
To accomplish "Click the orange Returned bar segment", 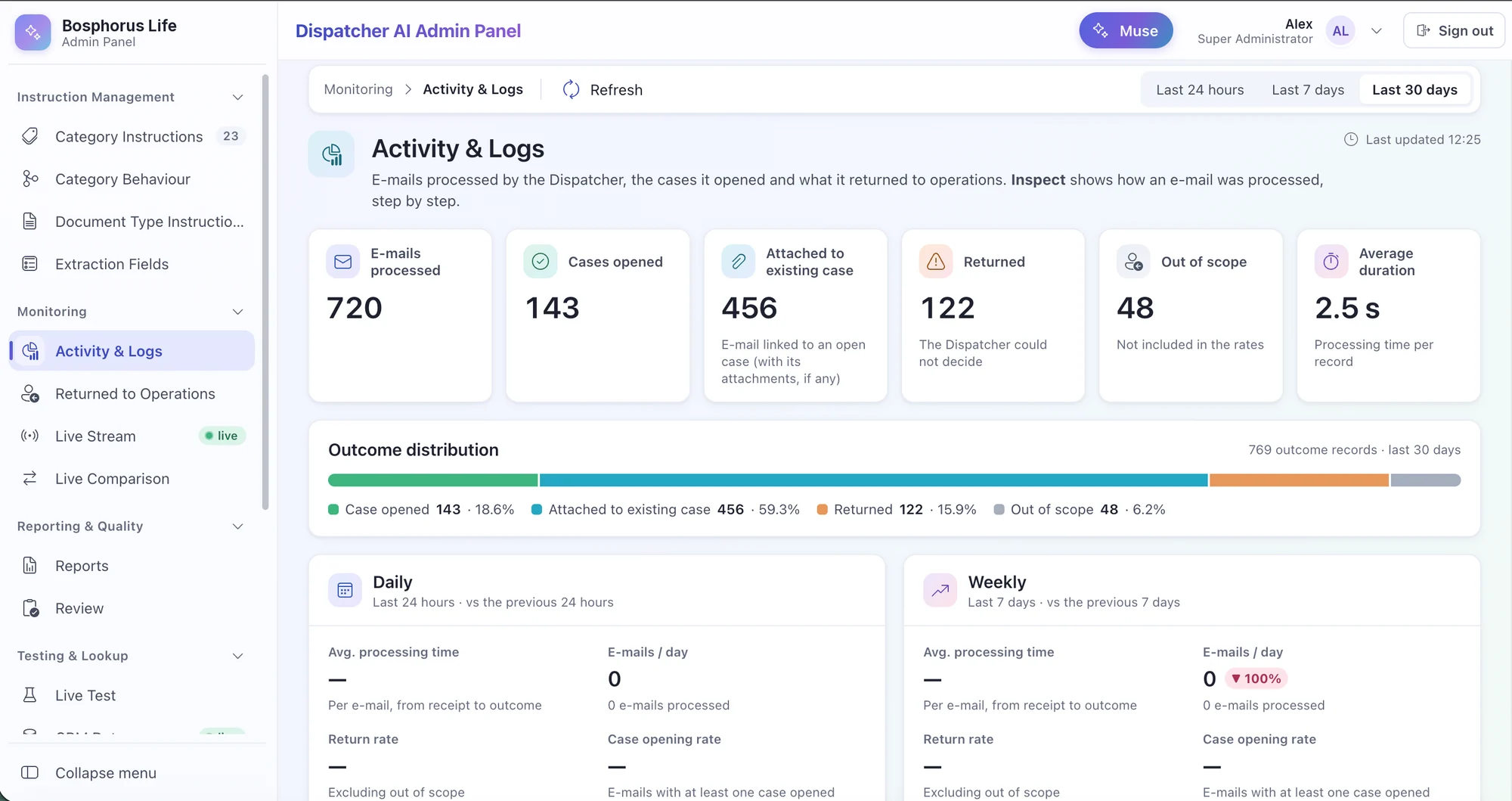I will coord(1299,480).
